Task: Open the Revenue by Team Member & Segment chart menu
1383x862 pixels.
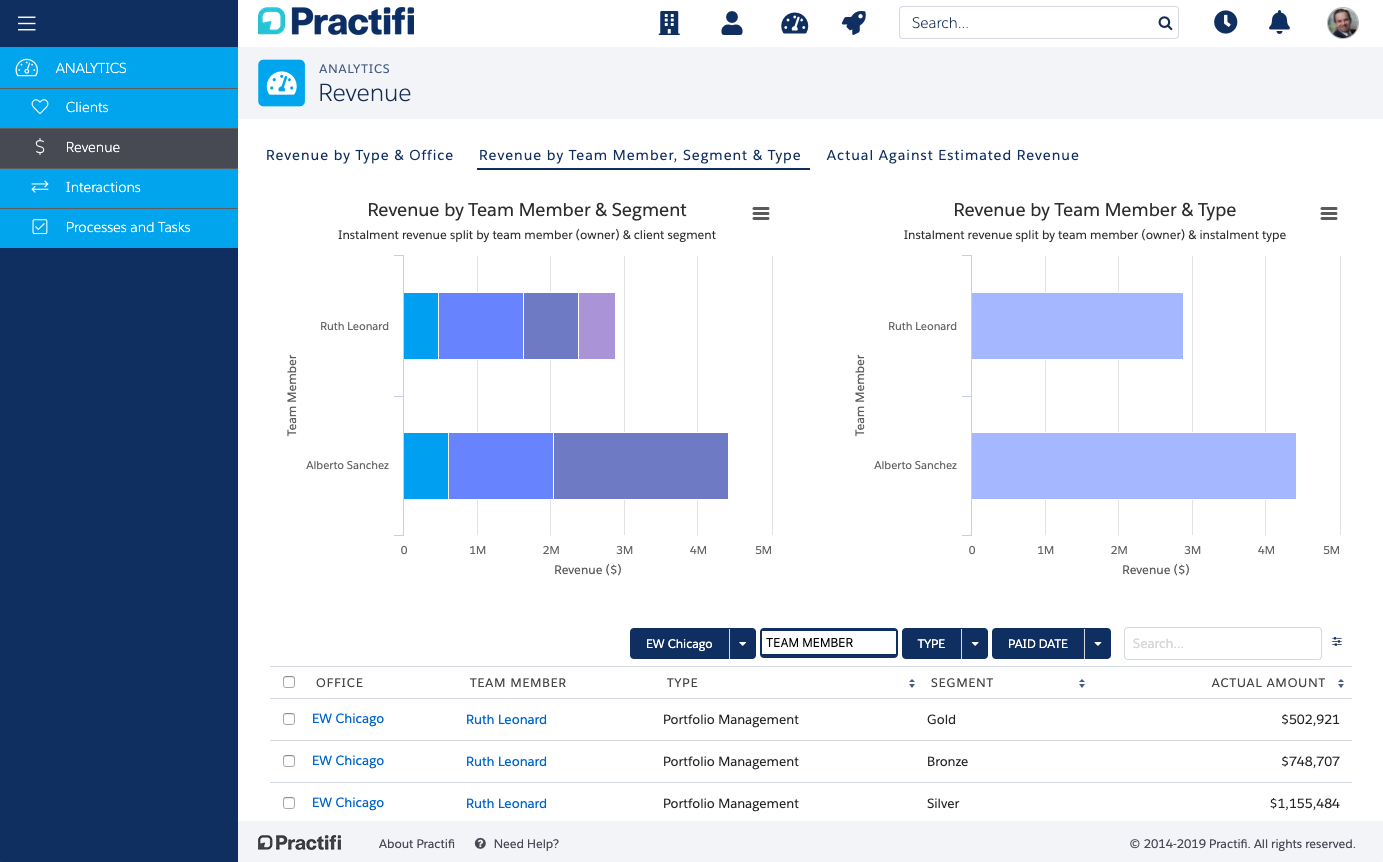Action: (x=761, y=213)
